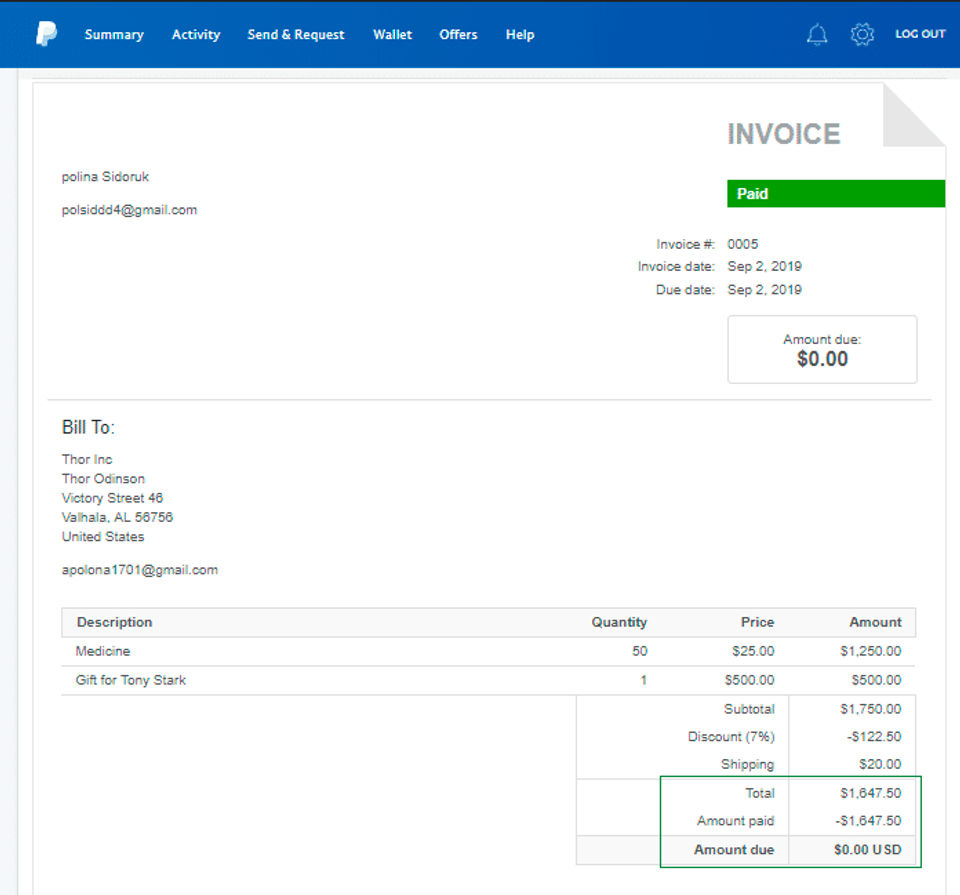This screenshot has height=895, width=960.
Task: Click the Medicine amount $1,250.00
Action: (x=871, y=651)
